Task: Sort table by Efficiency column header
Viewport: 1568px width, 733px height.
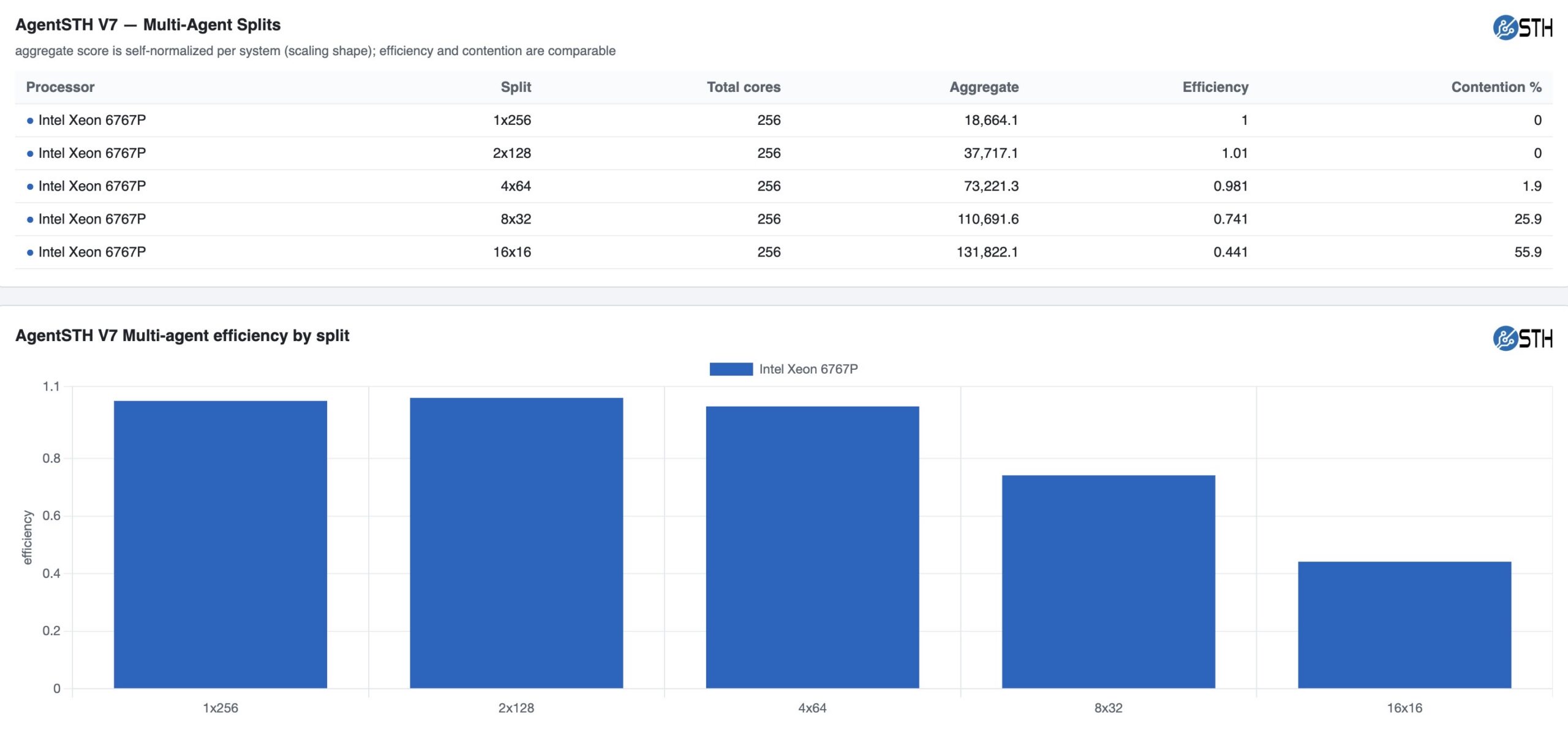Action: point(1215,87)
